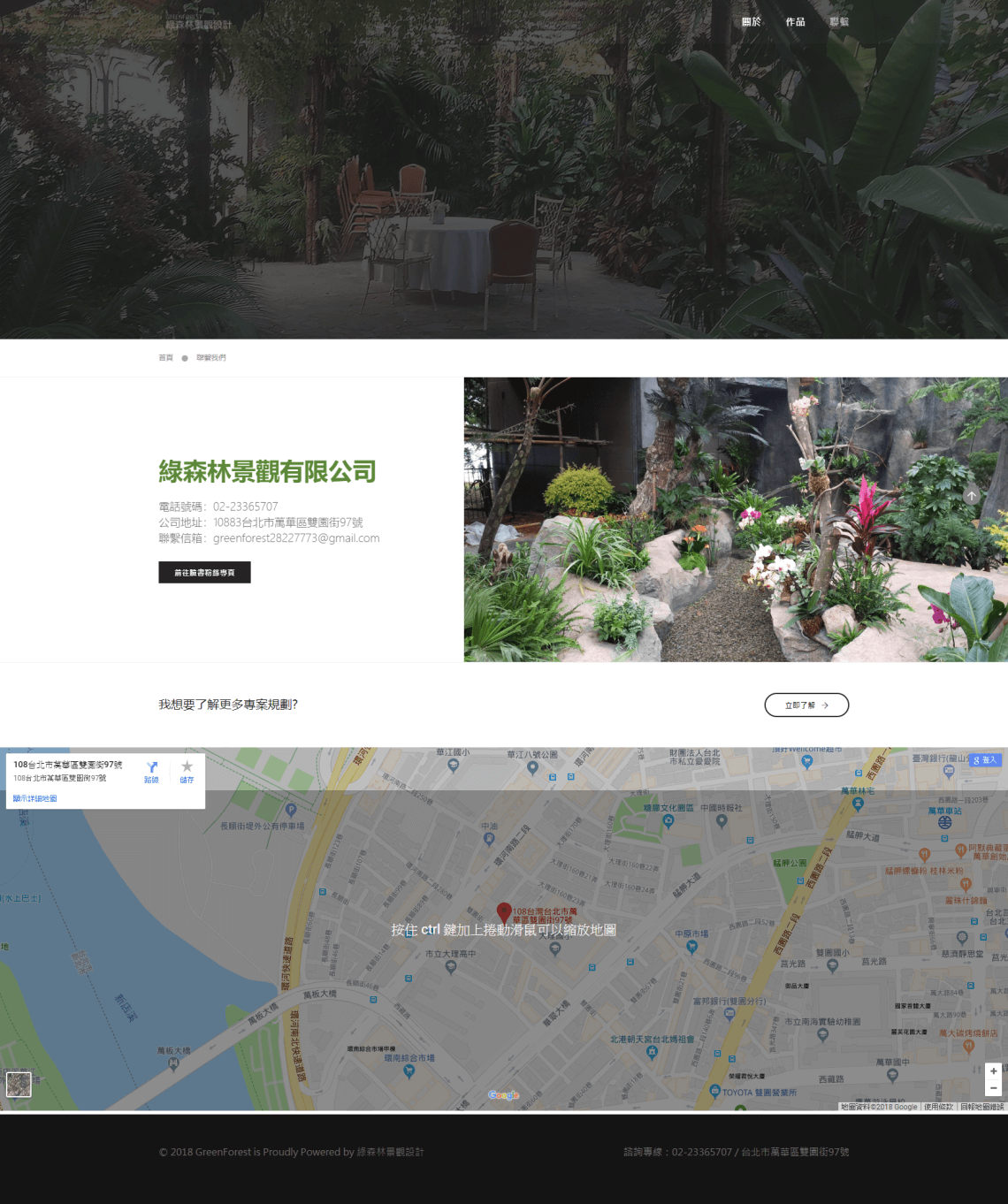
Task: Click the 使用條款 link on map footer
Action: (938, 1107)
